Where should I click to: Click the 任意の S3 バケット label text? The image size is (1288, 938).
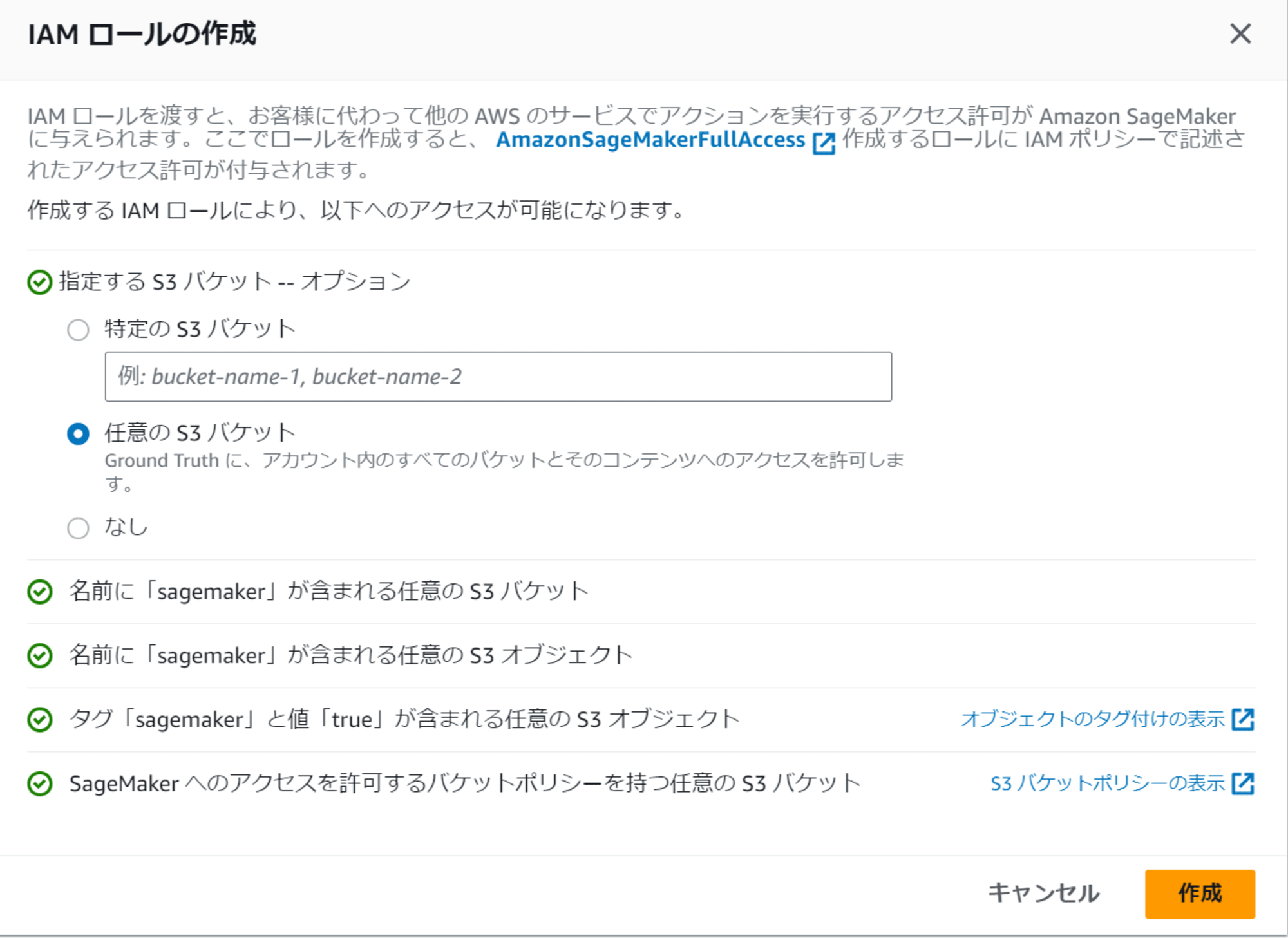point(200,433)
